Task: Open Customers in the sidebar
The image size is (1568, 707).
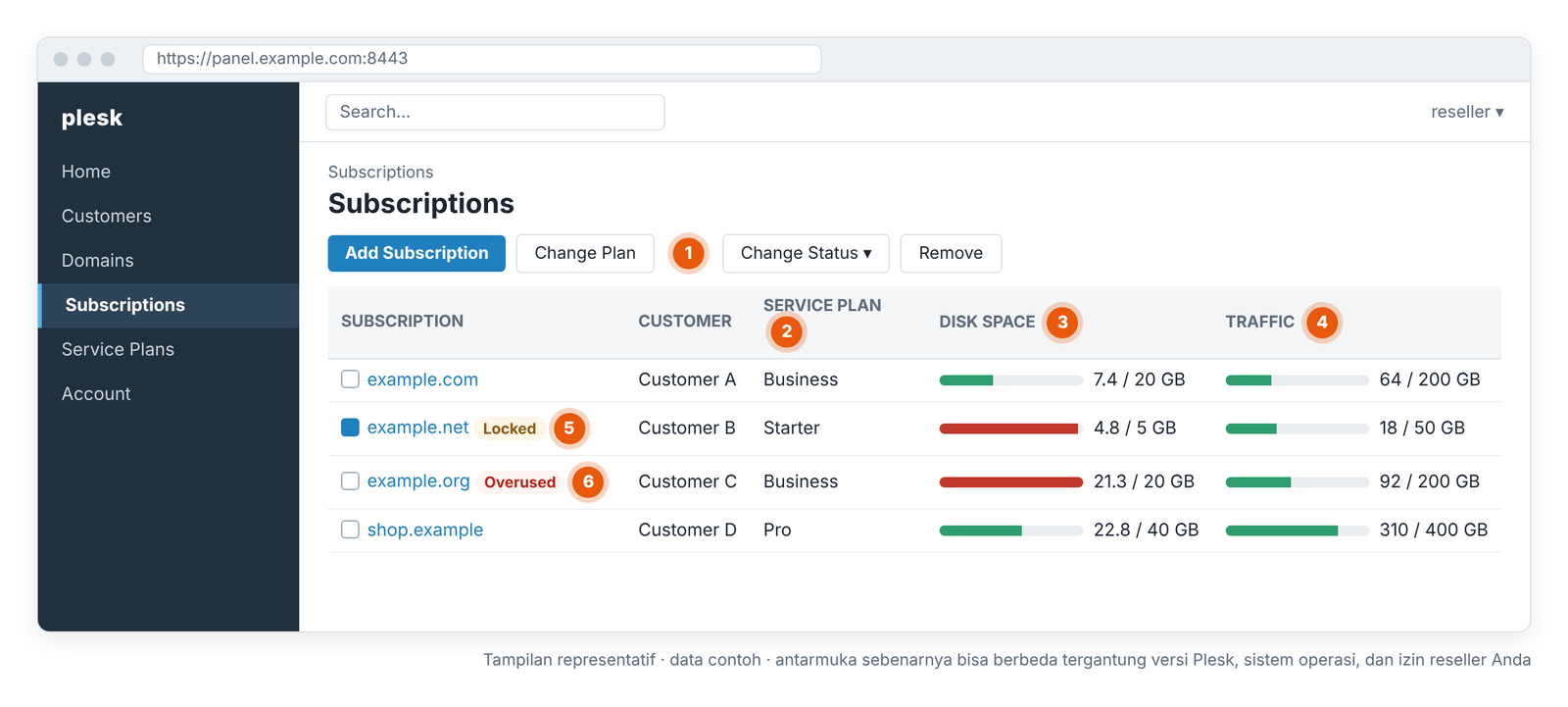Action: coord(169,216)
